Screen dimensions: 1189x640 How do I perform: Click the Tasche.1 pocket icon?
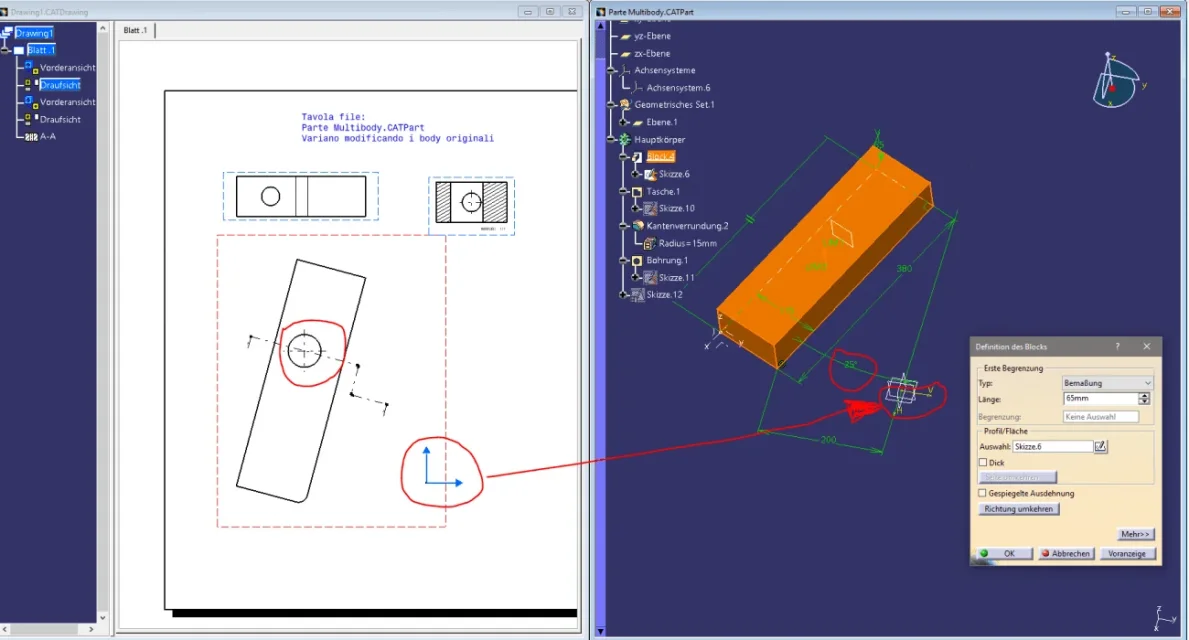637,191
